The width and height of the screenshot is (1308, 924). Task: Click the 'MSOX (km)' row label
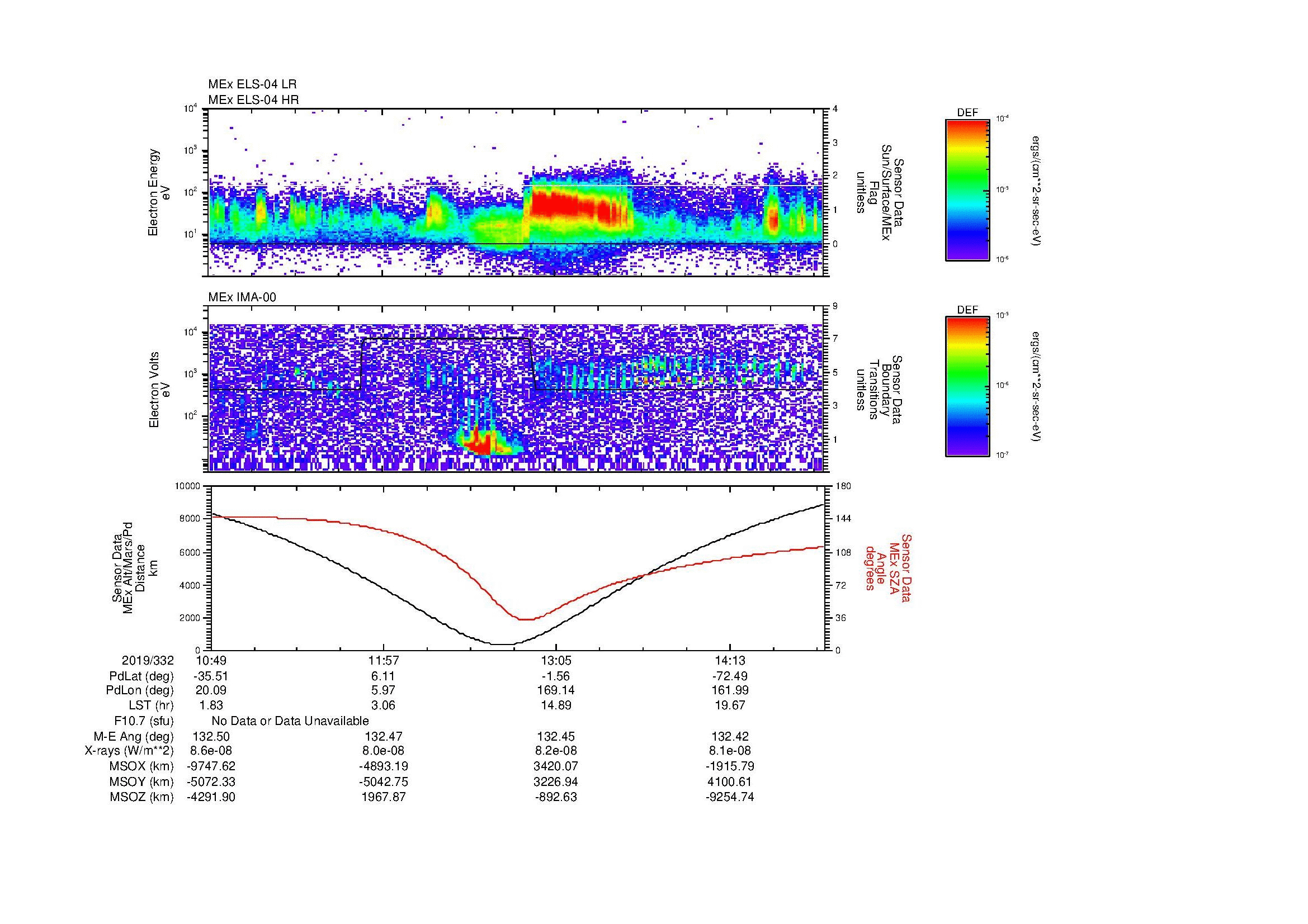pos(141,766)
